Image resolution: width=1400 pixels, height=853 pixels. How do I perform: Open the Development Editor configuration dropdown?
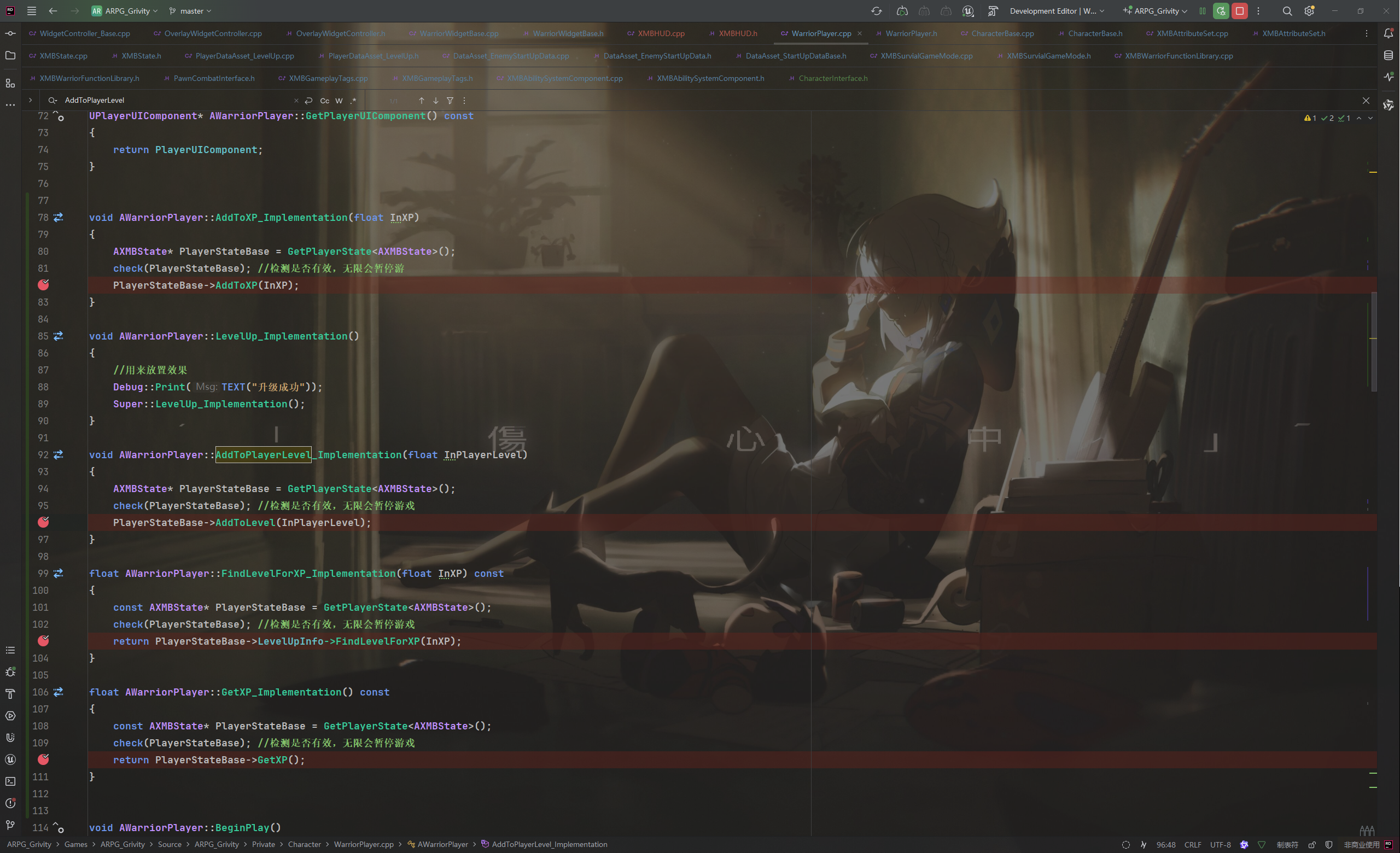coord(1058,11)
